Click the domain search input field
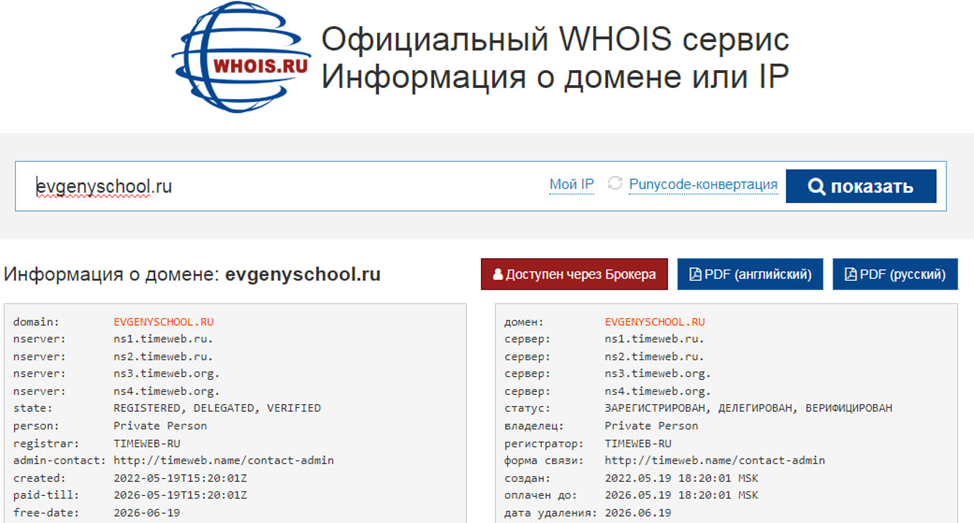Viewport: 974px width, 523px height. [x=280, y=186]
